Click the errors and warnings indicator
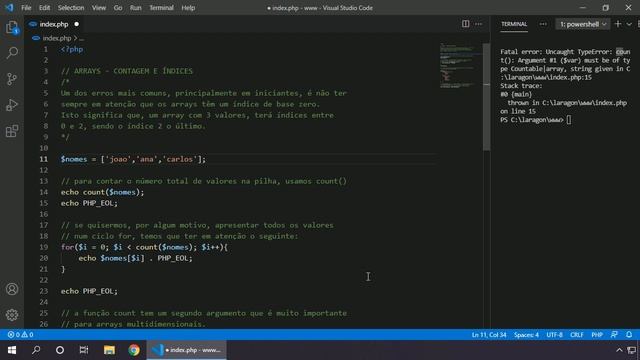 20,335
